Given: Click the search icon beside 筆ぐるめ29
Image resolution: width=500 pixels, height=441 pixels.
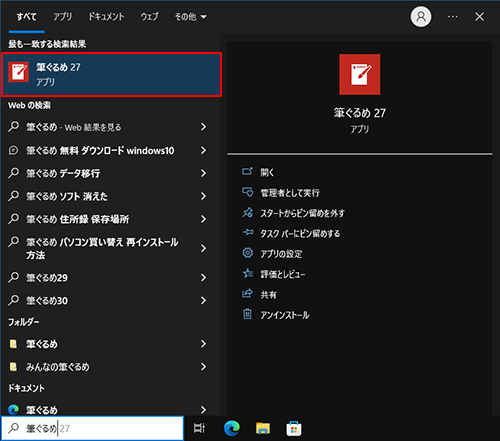Looking at the screenshot, I should (13, 277).
